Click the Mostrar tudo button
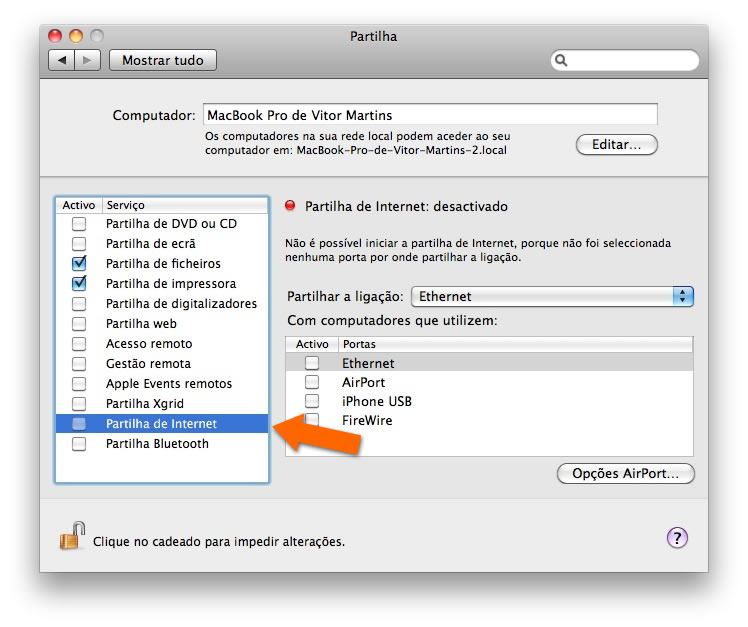 (162, 60)
